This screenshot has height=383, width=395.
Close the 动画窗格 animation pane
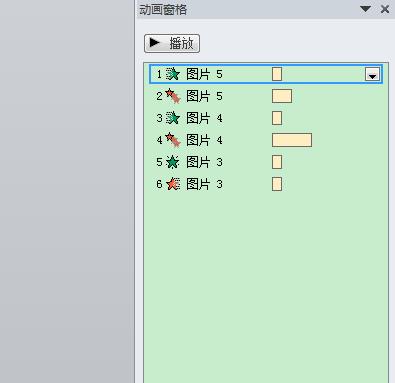coord(385,9)
